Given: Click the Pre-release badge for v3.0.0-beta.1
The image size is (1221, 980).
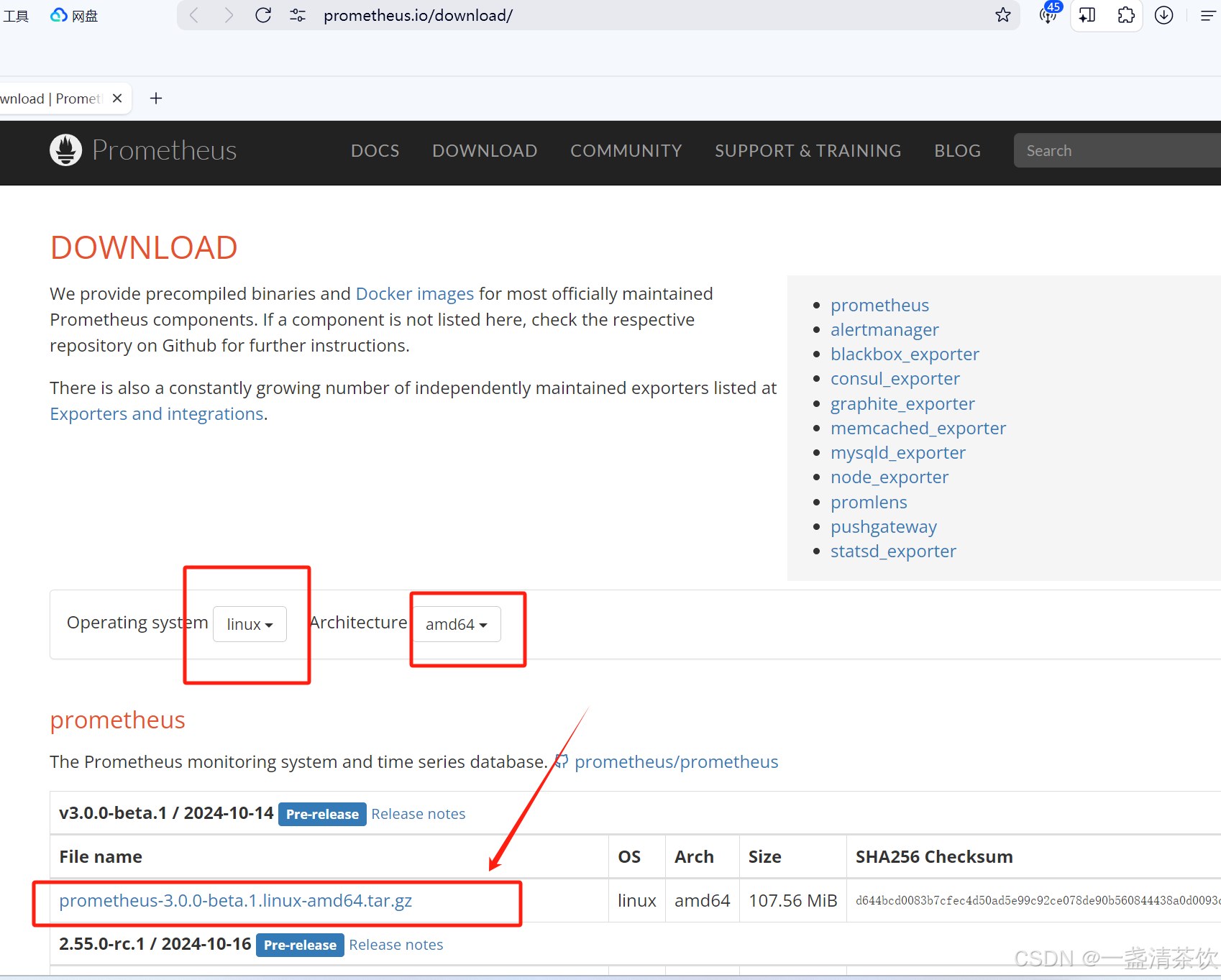Looking at the screenshot, I should tap(322, 814).
